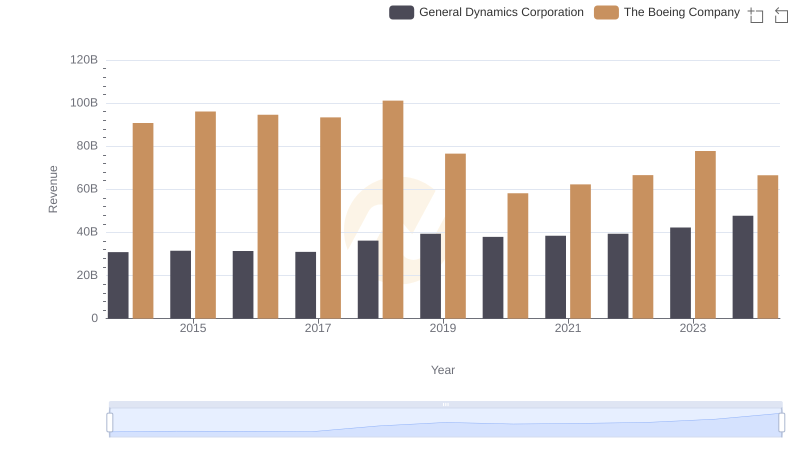Click the General Dynamics bar for 2017
This screenshot has height=461, width=800.
306,285
